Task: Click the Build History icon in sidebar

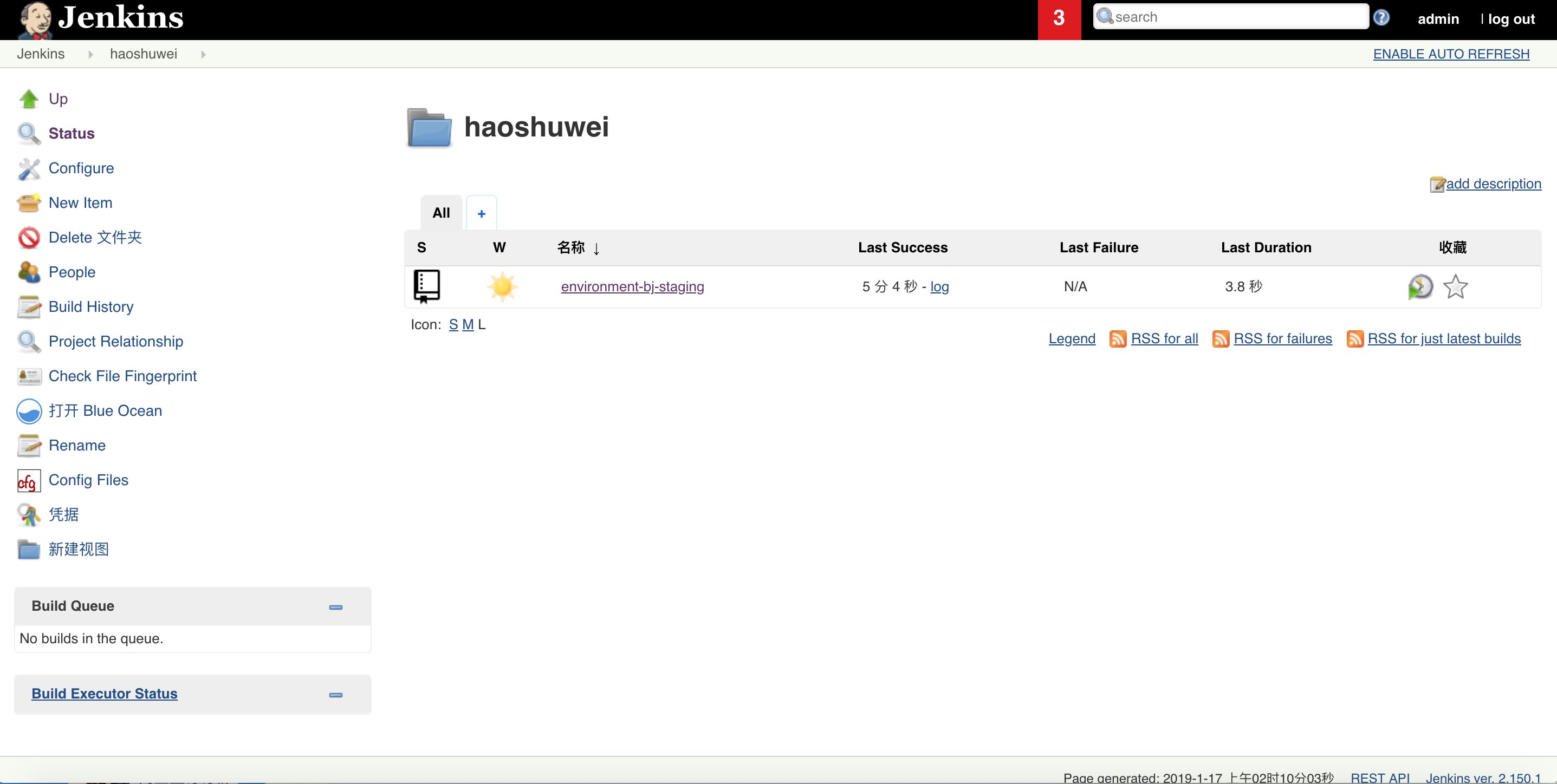Action: (28, 306)
